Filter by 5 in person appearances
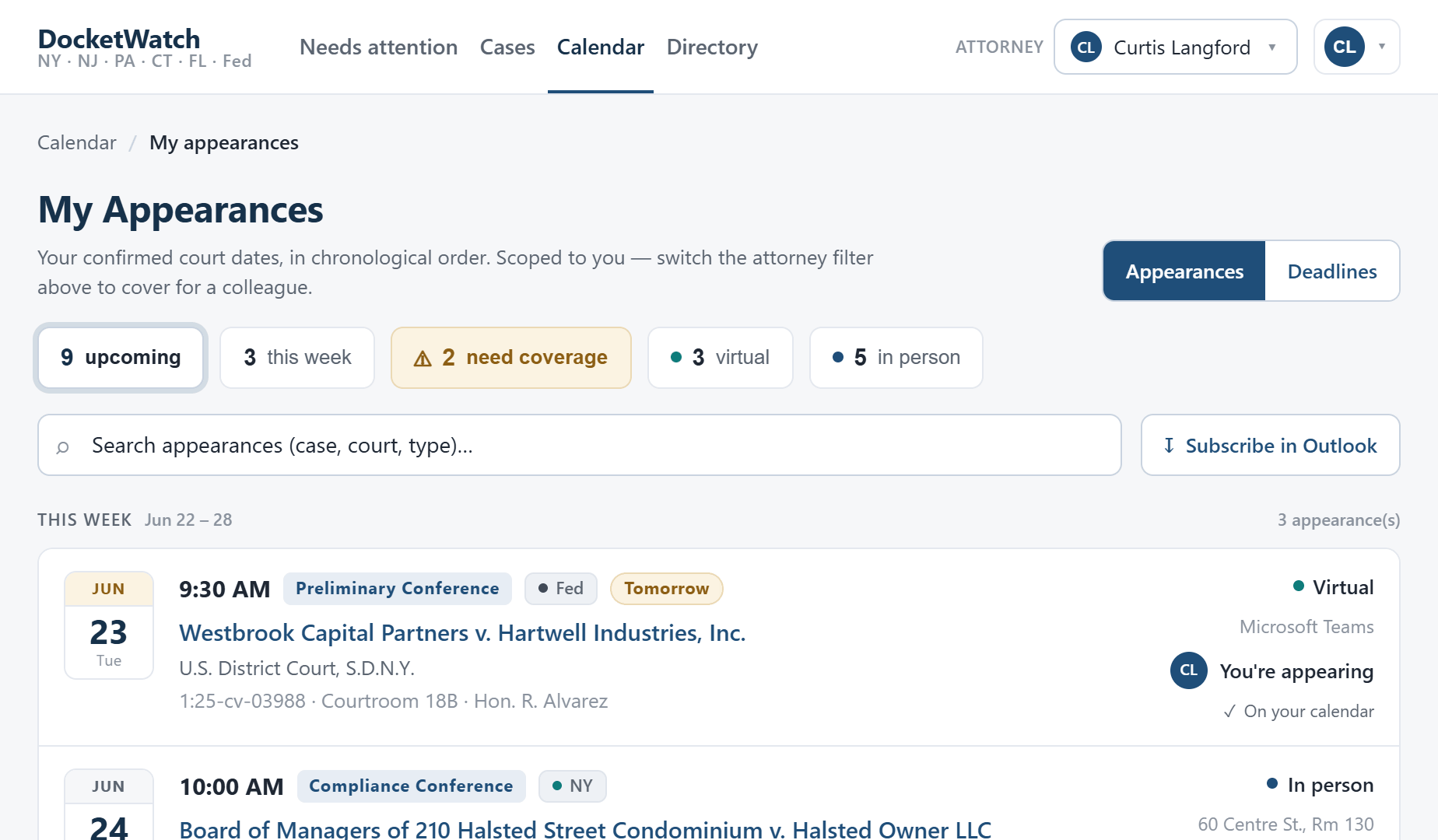The height and width of the screenshot is (840, 1438). point(896,358)
